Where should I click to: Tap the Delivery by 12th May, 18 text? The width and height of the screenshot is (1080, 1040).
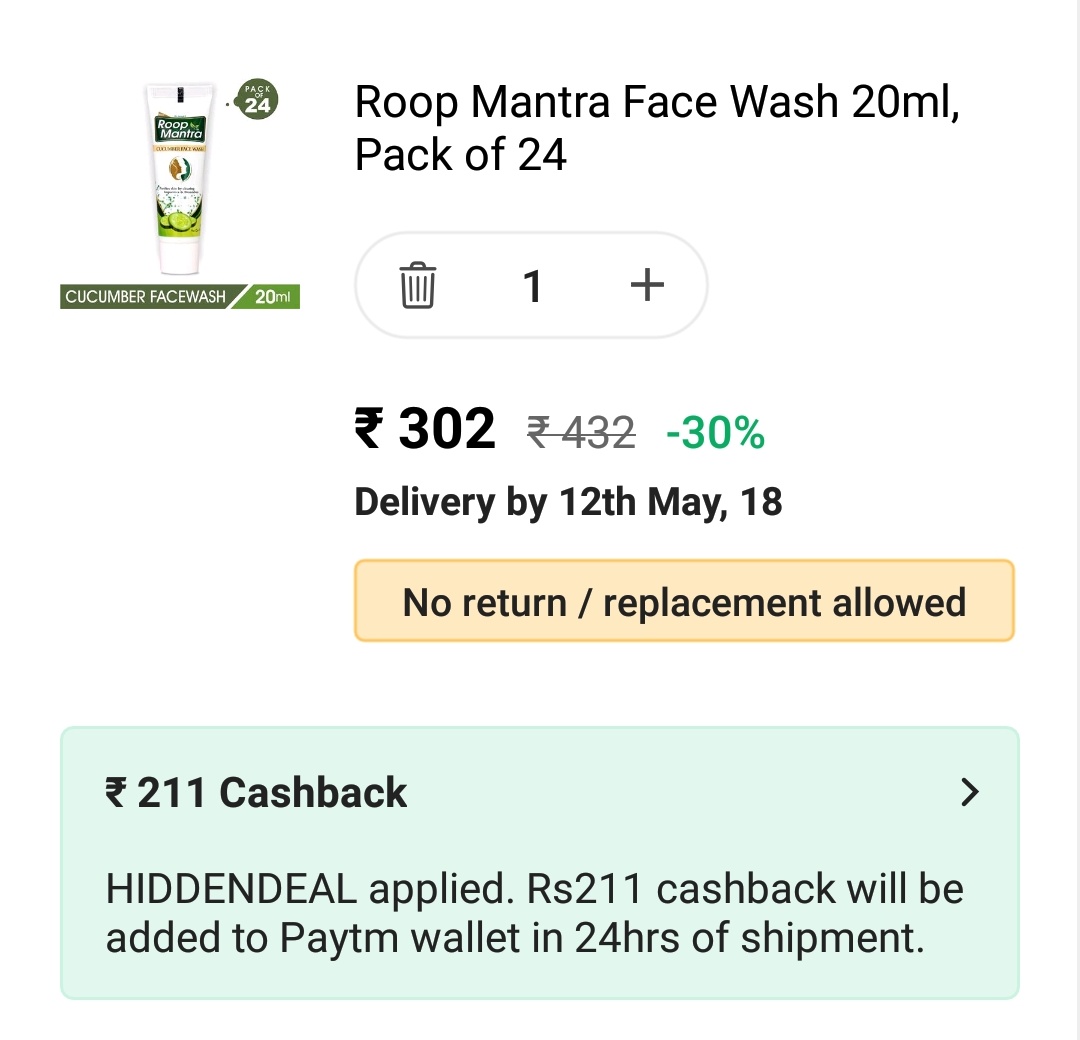coord(568,502)
